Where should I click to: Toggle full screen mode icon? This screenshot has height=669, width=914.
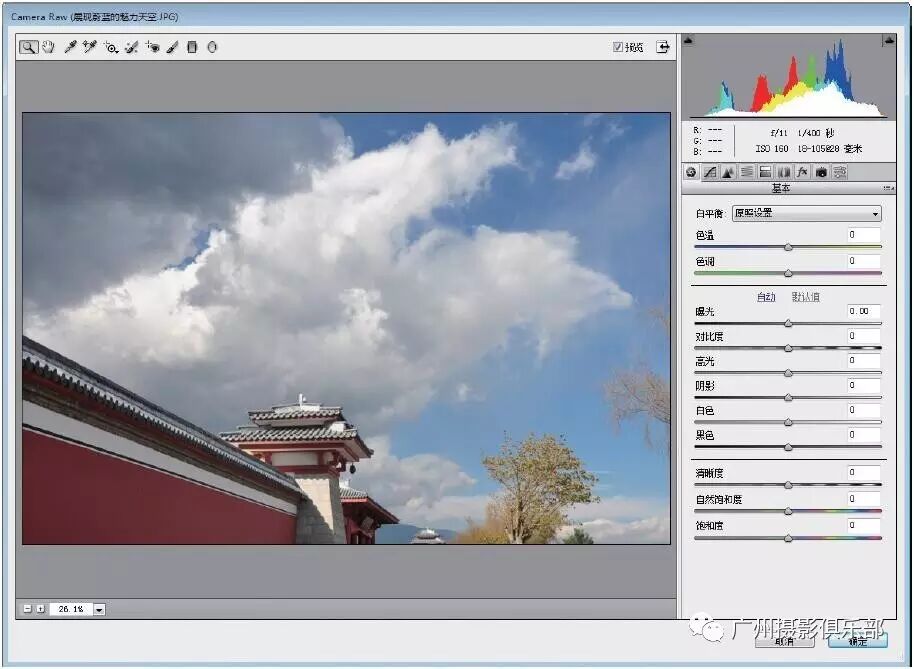[x=662, y=47]
